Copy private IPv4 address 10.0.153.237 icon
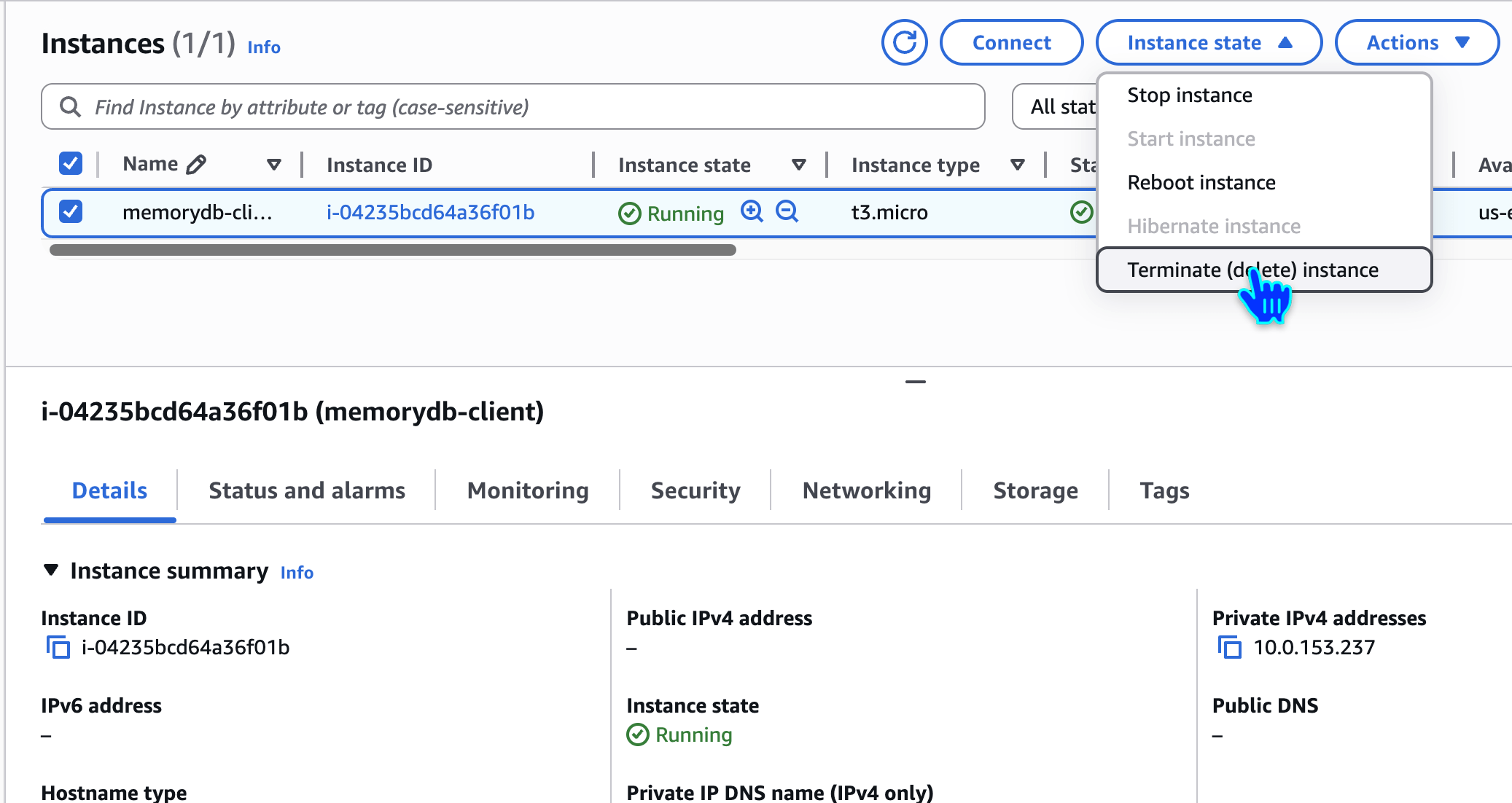1512x803 pixels. [x=1229, y=647]
